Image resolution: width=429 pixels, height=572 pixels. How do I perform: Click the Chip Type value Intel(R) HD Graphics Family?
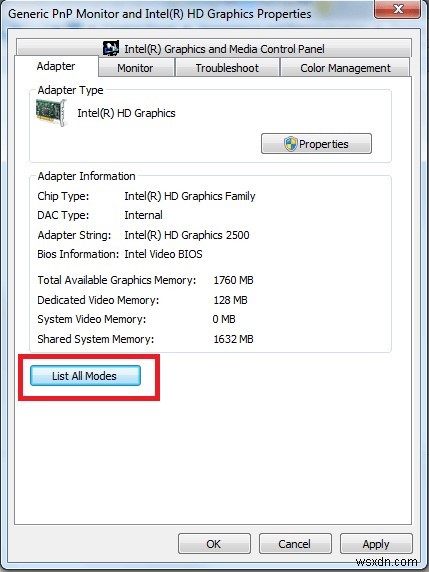coord(190,196)
